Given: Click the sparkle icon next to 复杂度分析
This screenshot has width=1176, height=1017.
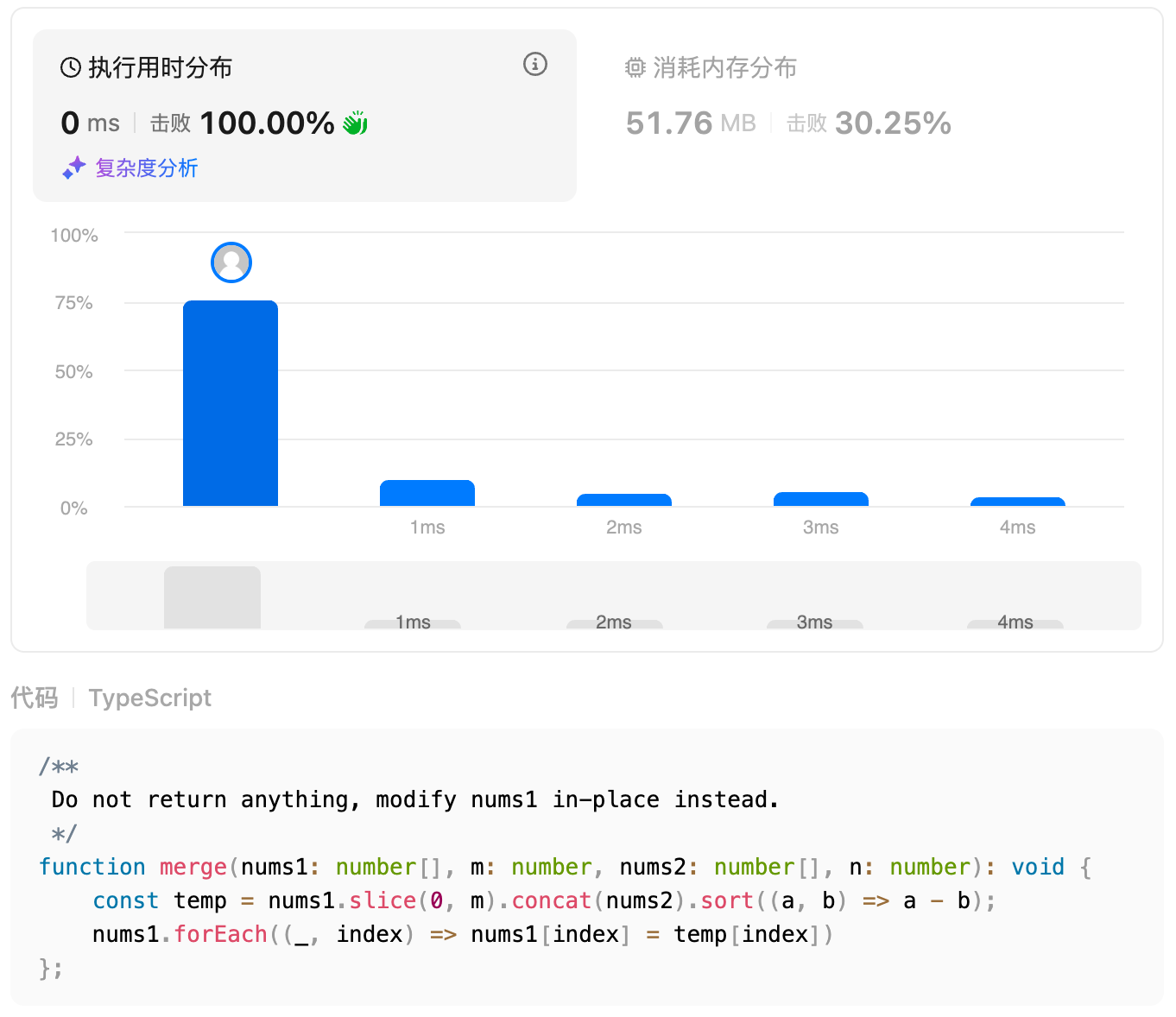Looking at the screenshot, I should pyautogui.click(x=74, y=167).
